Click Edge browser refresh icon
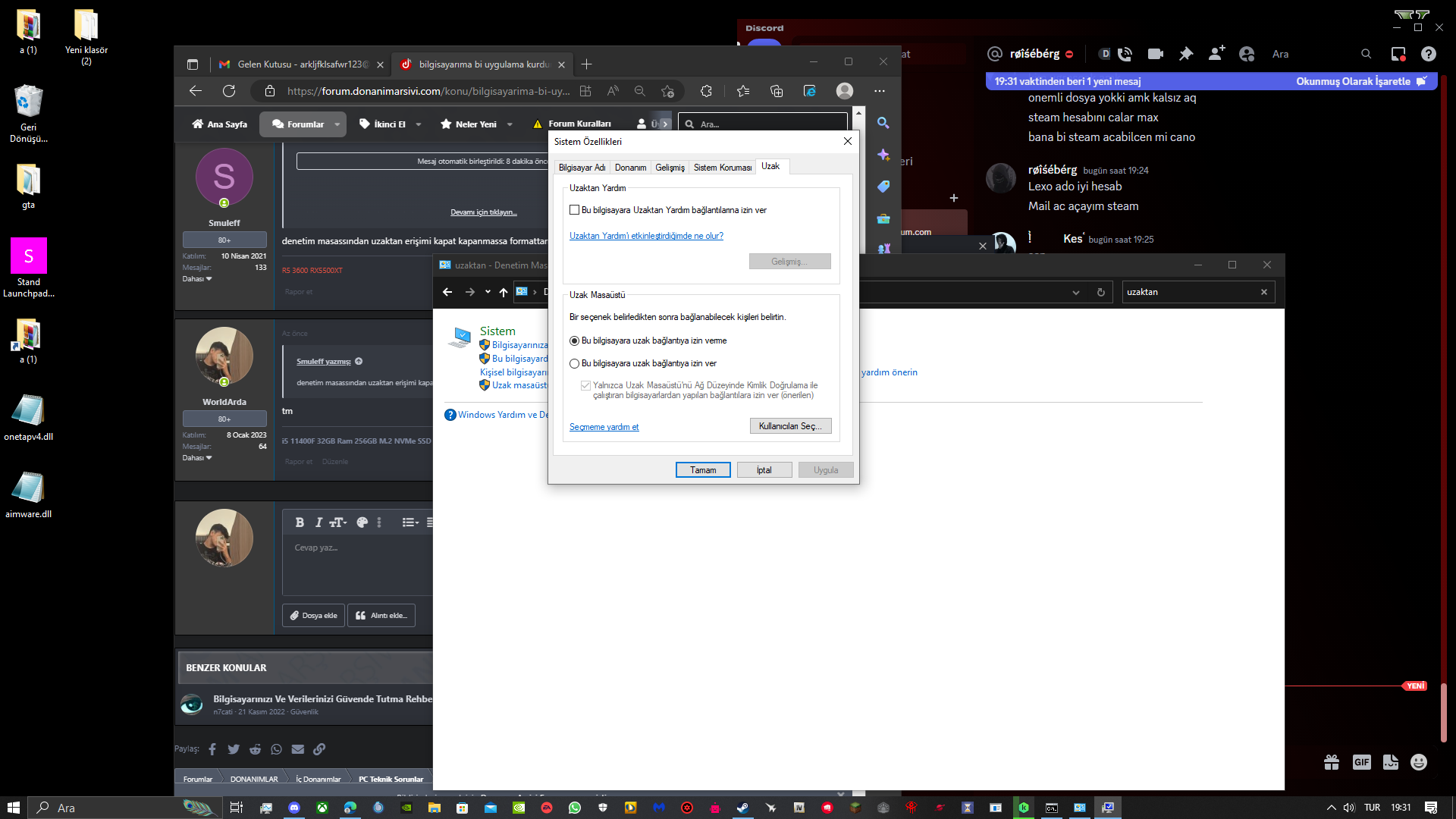Viewport: 1456px width, 819px height. (228, 91)
